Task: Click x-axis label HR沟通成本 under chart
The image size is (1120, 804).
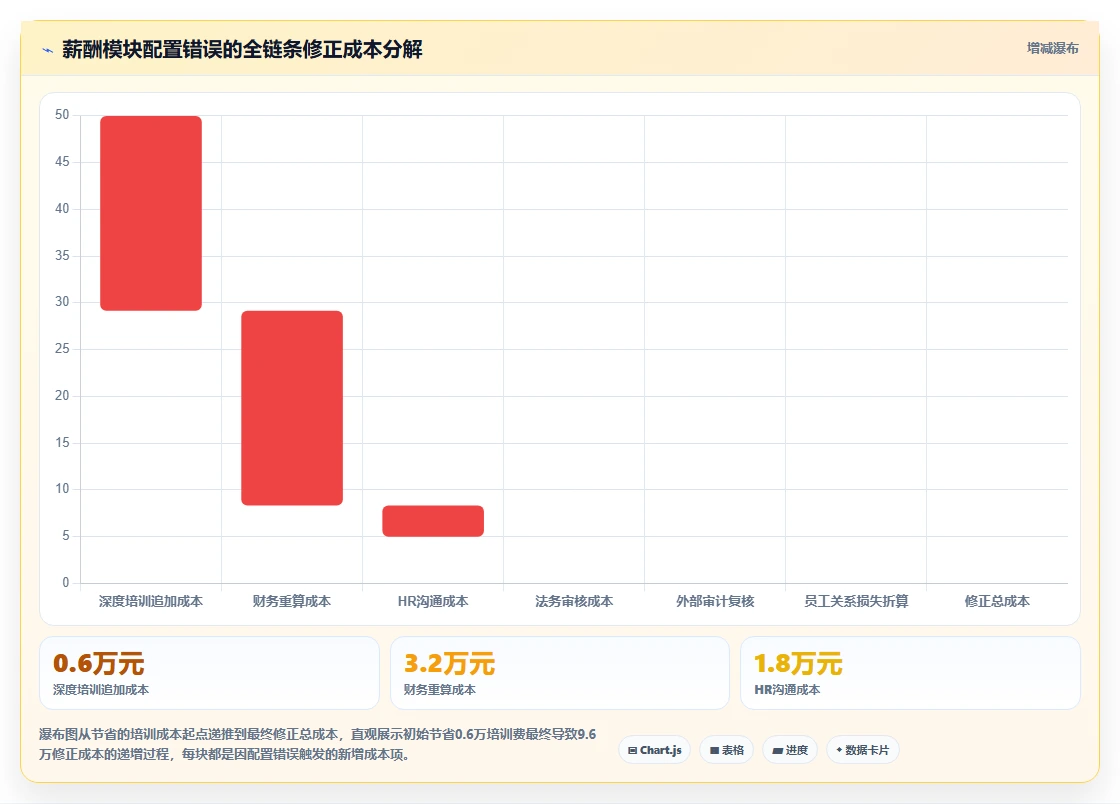Action: [433, 601]
